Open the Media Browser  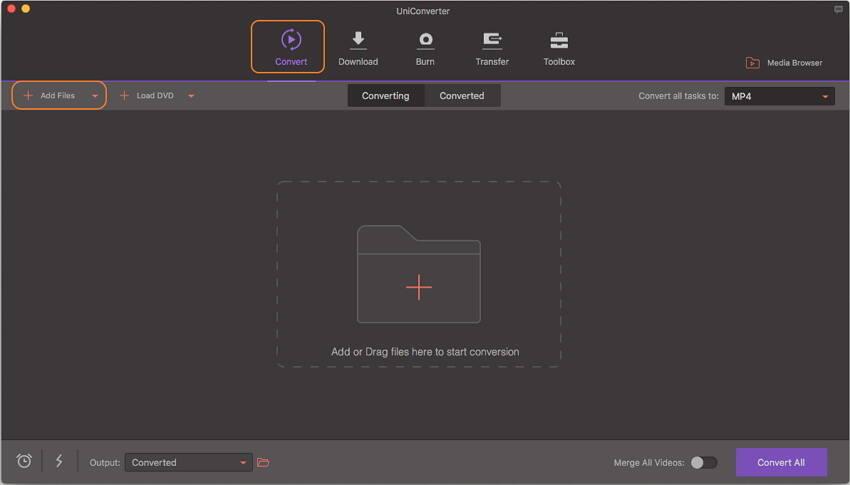[784, 63]
